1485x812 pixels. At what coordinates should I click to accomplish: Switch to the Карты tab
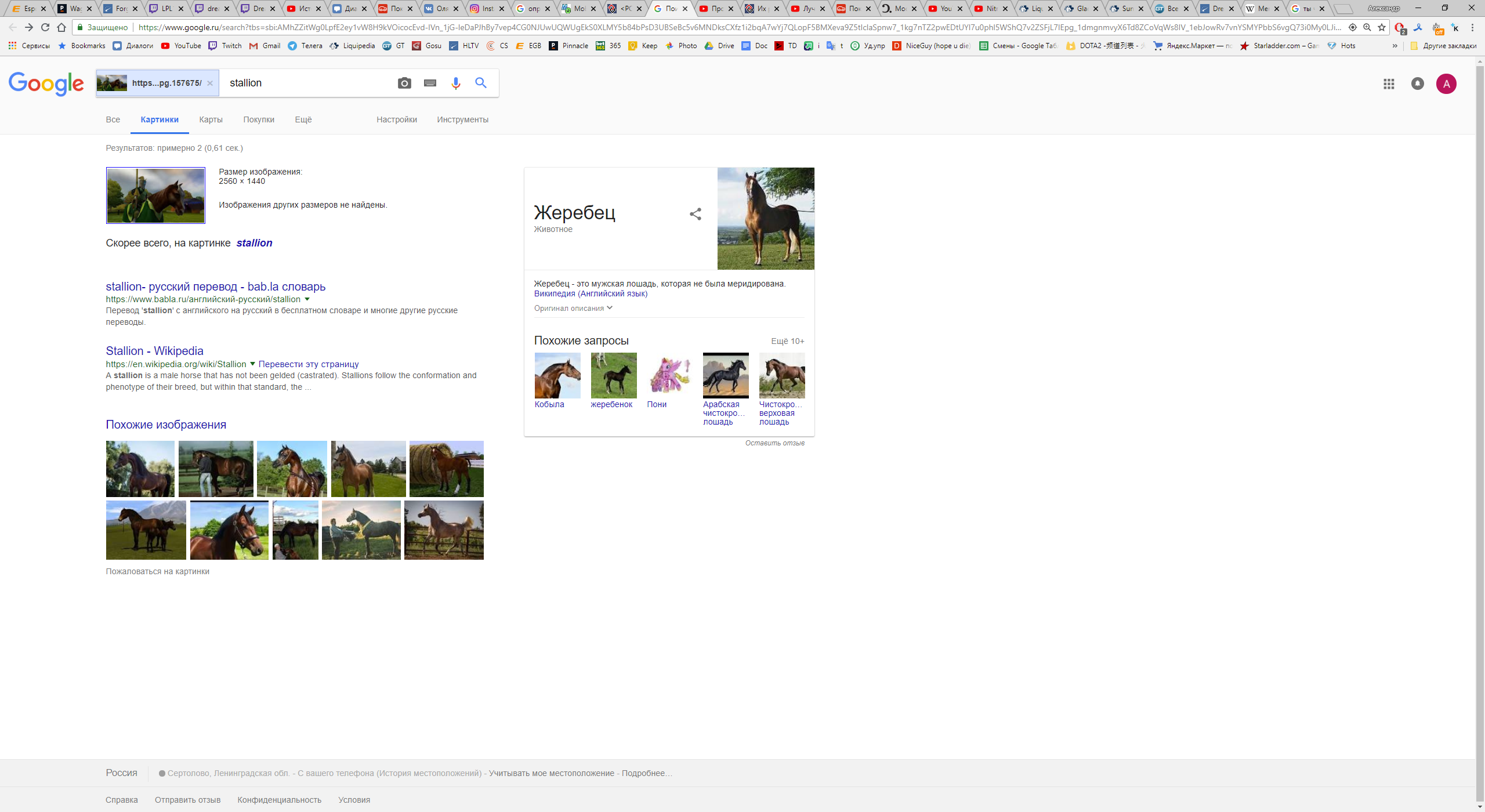tap(211, 119)
